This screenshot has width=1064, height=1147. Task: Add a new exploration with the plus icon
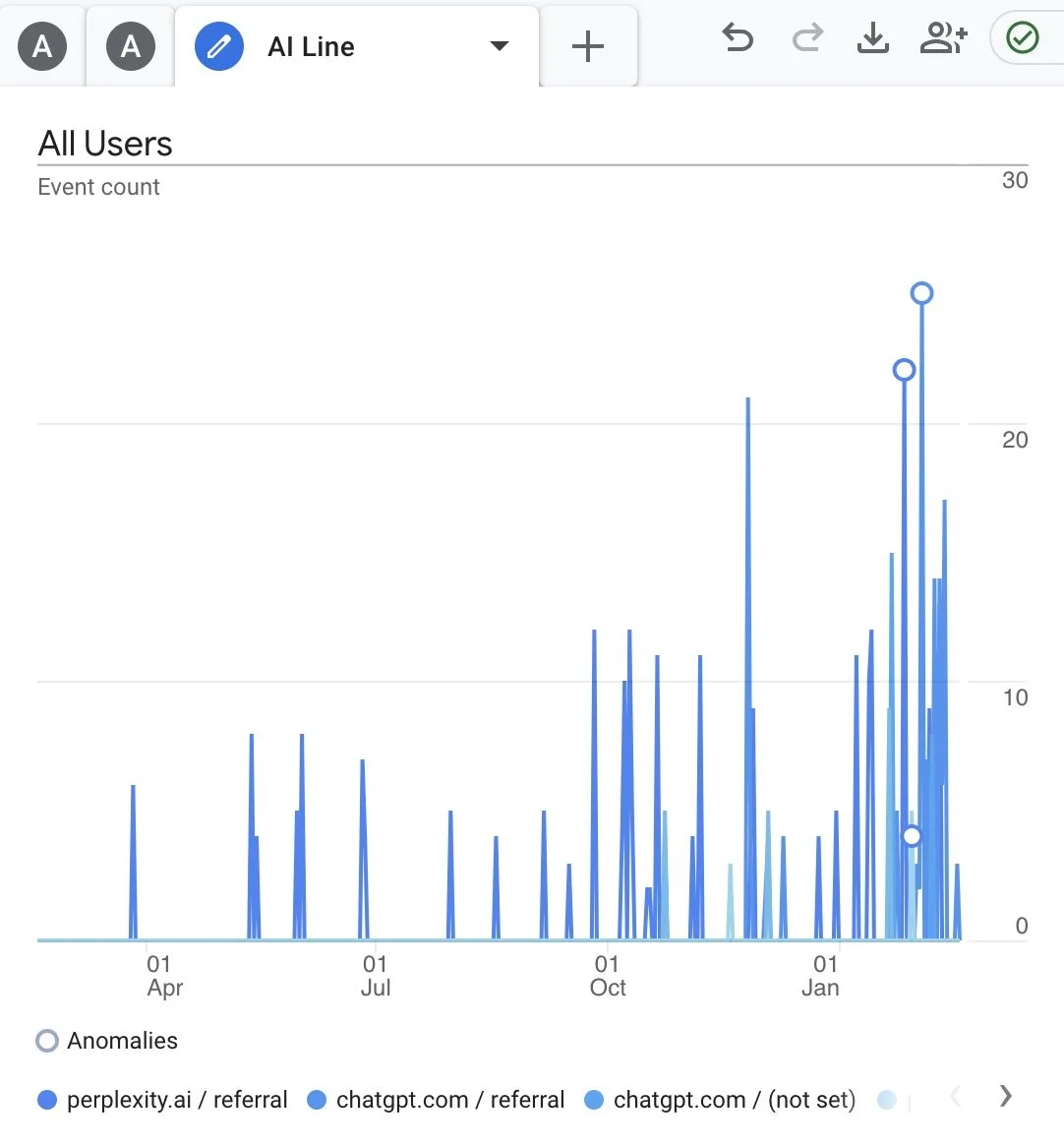[587, 45]
